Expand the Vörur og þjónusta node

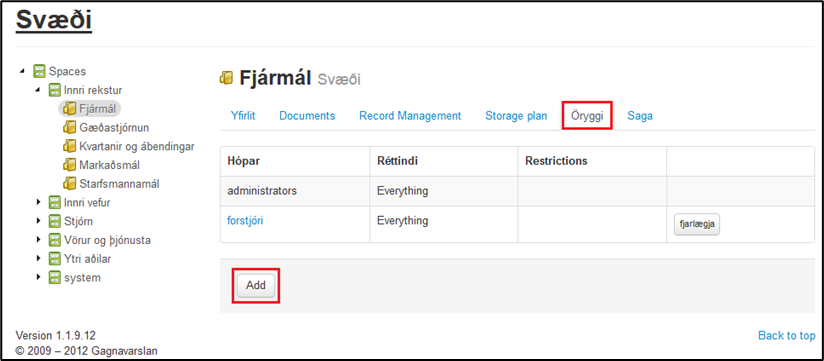click(38, 240)
